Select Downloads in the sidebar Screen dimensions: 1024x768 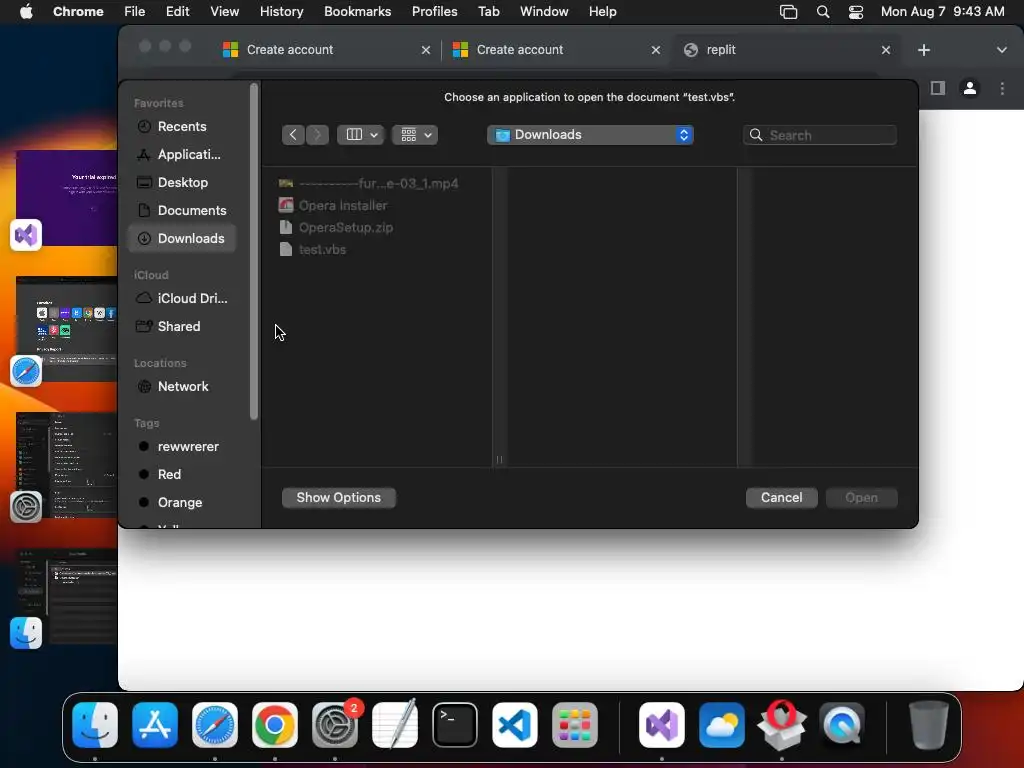(182, 238)
